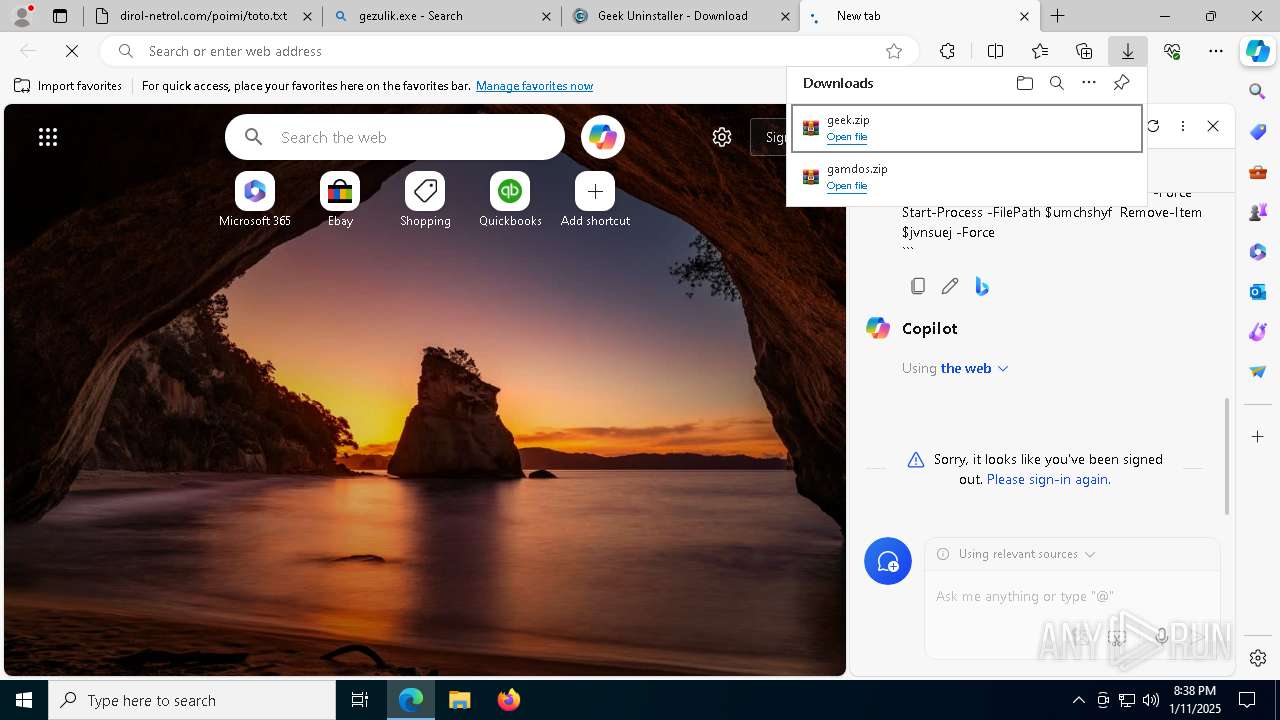This screenshot has width=1280, height=720.
Task: Open sidebar Outlook icon
Action: pyautogui.click(x=1258, y=292)
